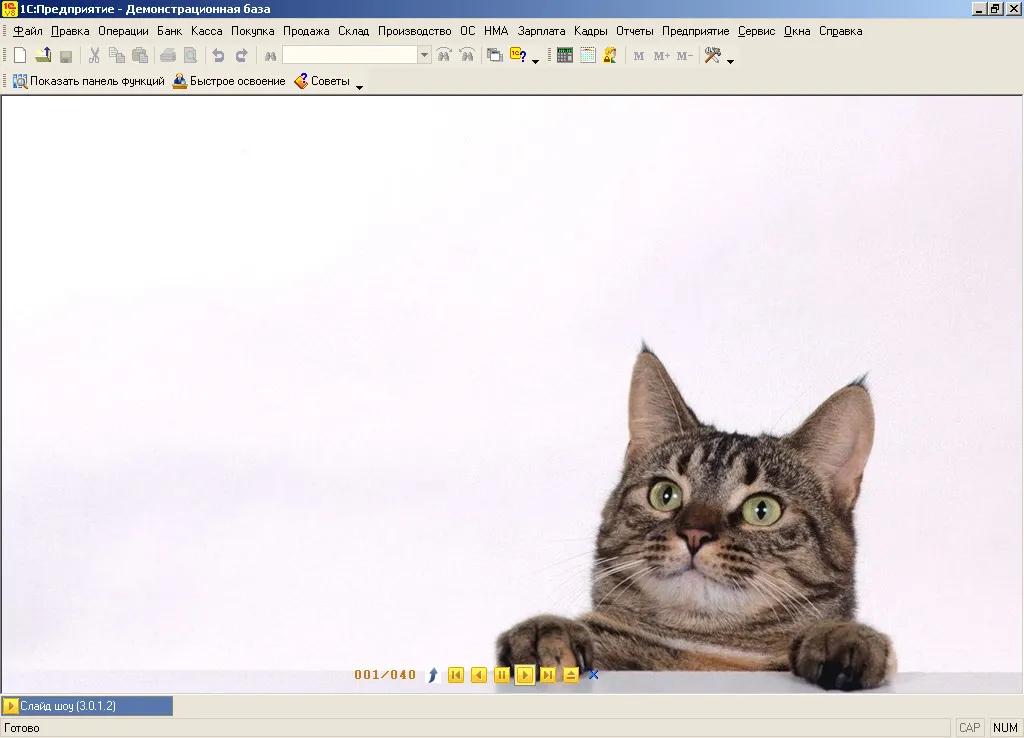Click the Save diskette icon
Screen dimensions: 1024x738
point(66,56)
